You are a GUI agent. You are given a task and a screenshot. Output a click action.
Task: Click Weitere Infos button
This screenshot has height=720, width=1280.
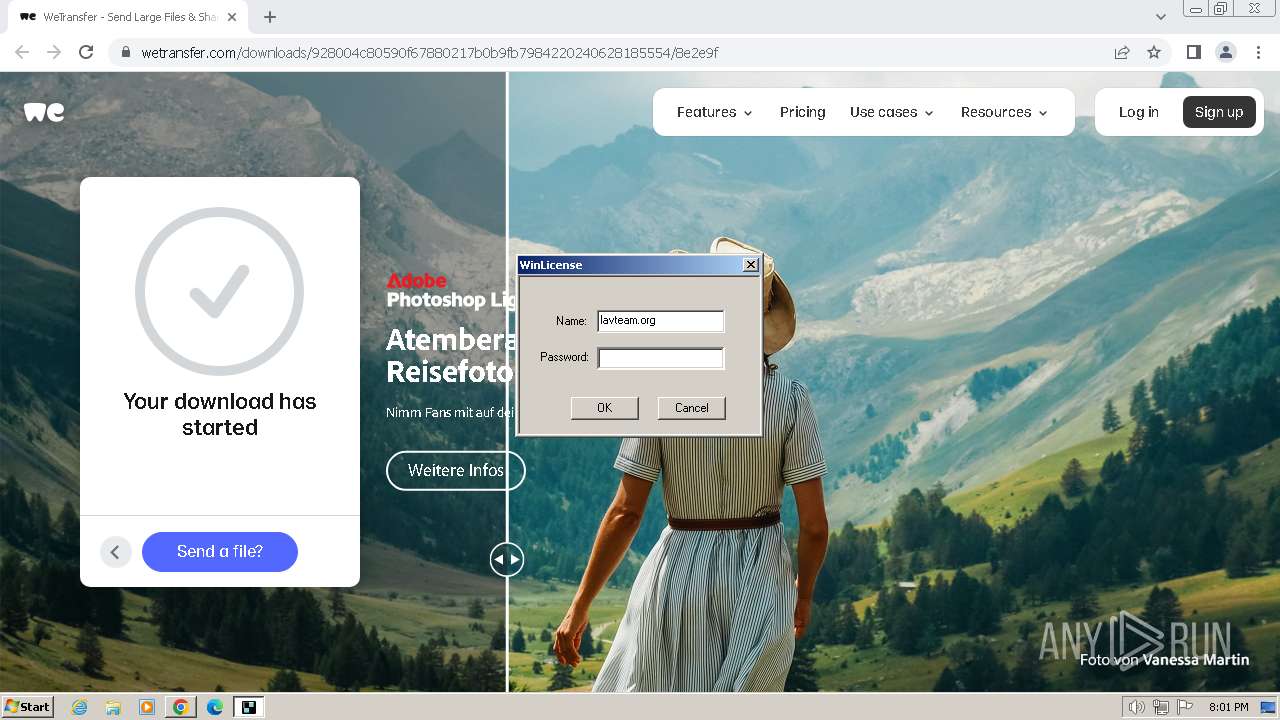(x=456, y=470)
